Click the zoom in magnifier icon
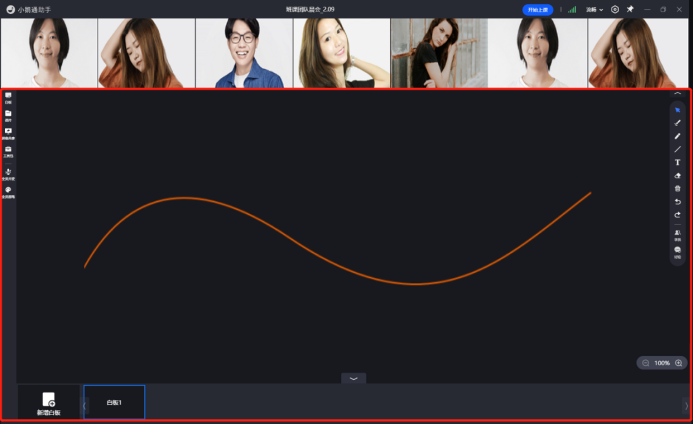 coord(679,363)
